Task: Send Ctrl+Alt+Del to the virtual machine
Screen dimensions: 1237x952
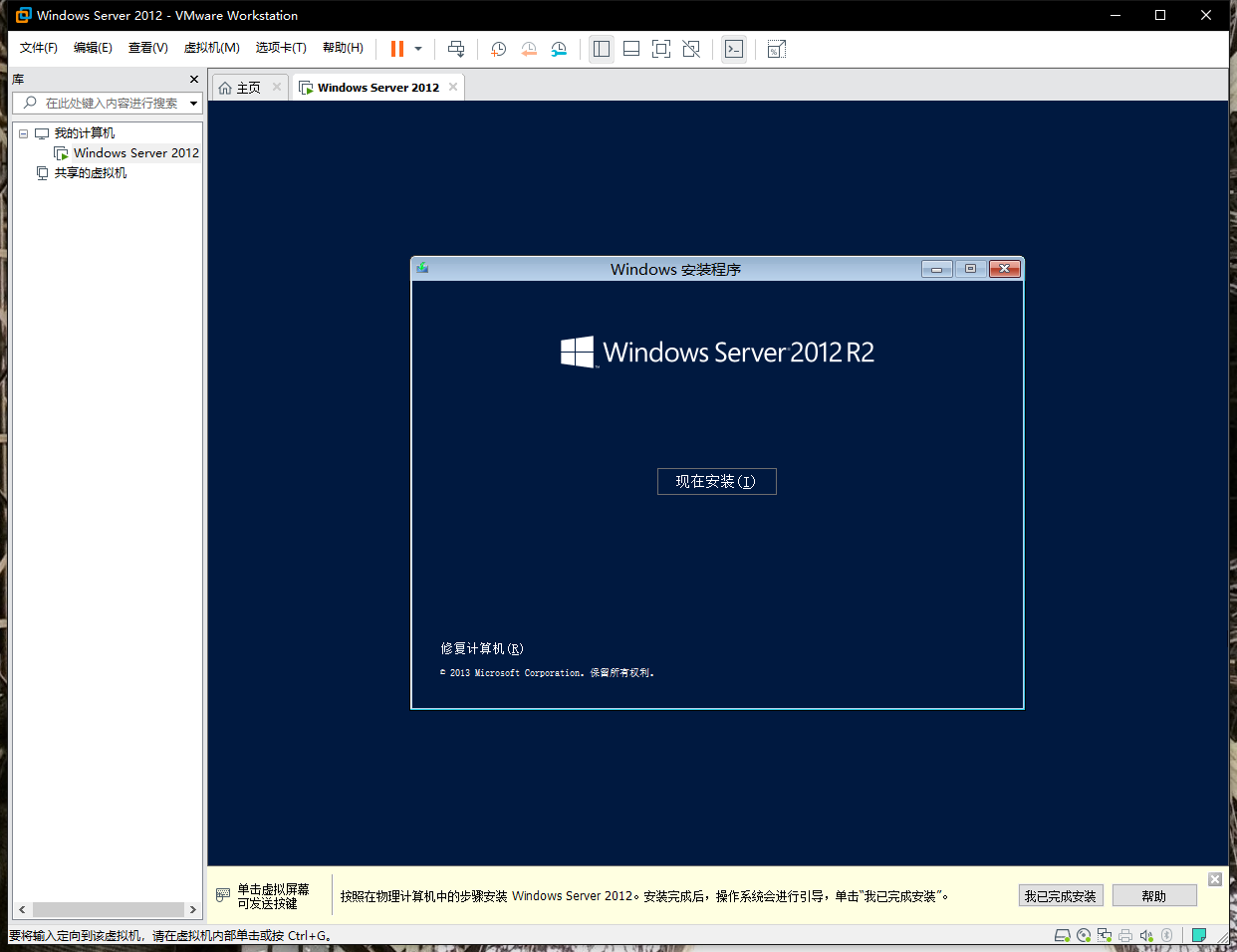Action: pos(455,48)
